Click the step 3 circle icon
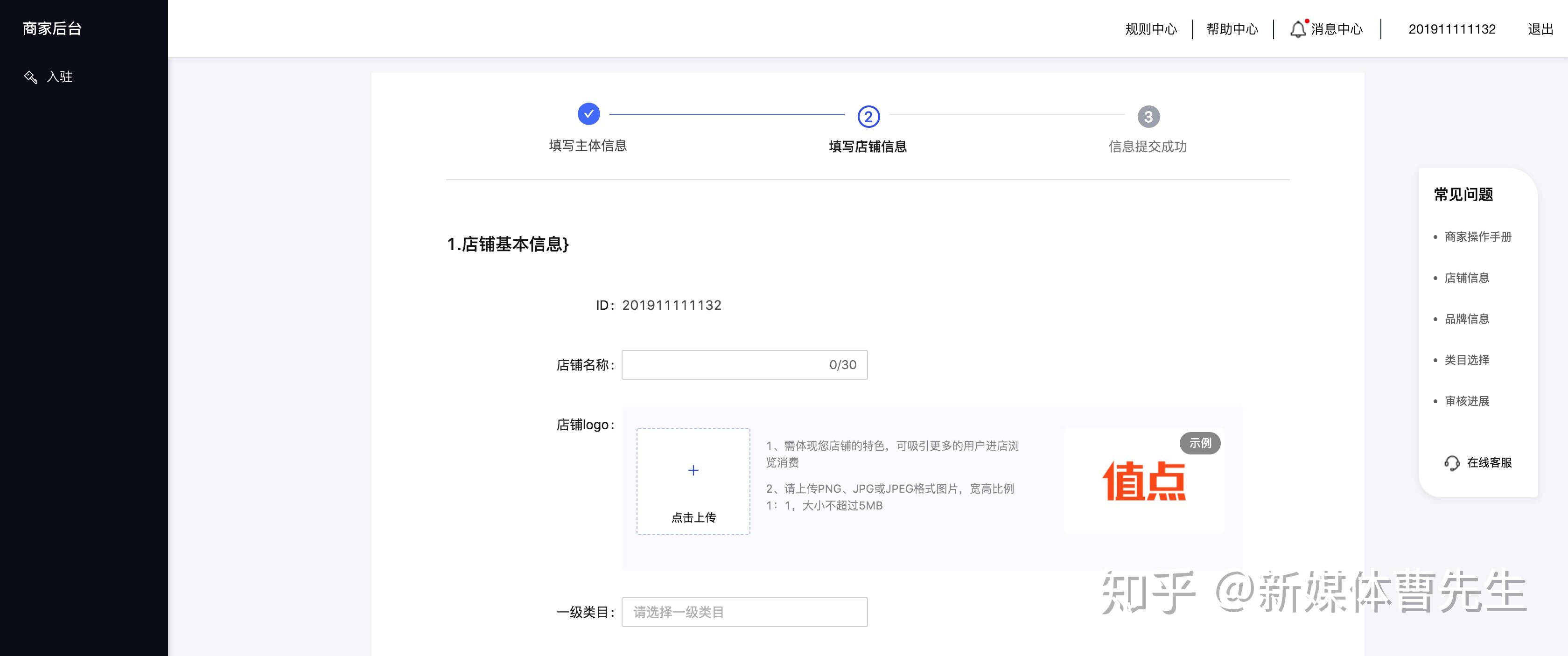1568x656 pixels. 1148,116
